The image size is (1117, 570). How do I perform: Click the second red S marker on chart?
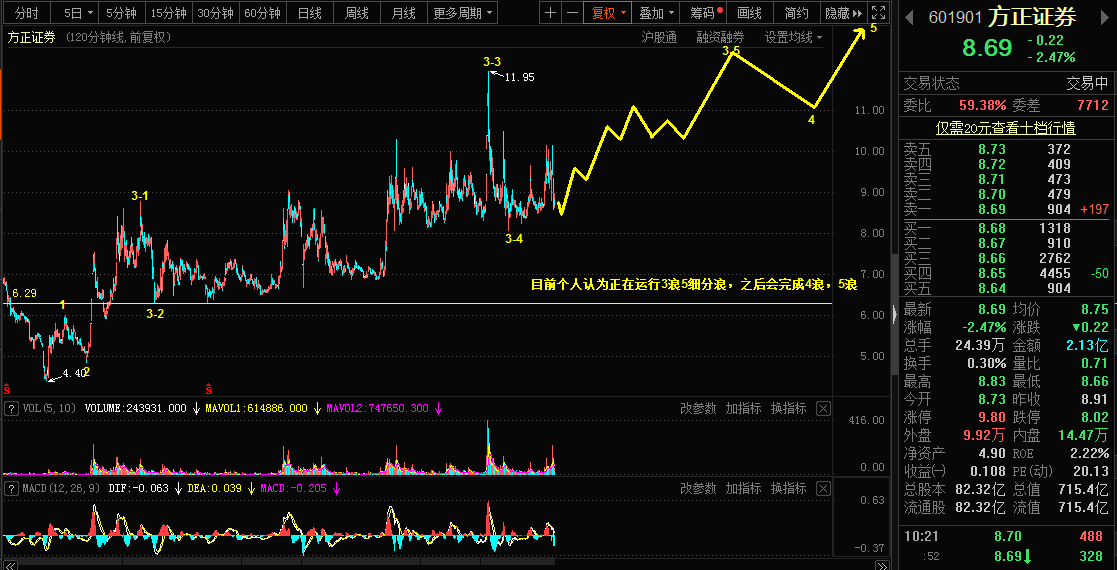coord(209,389)
